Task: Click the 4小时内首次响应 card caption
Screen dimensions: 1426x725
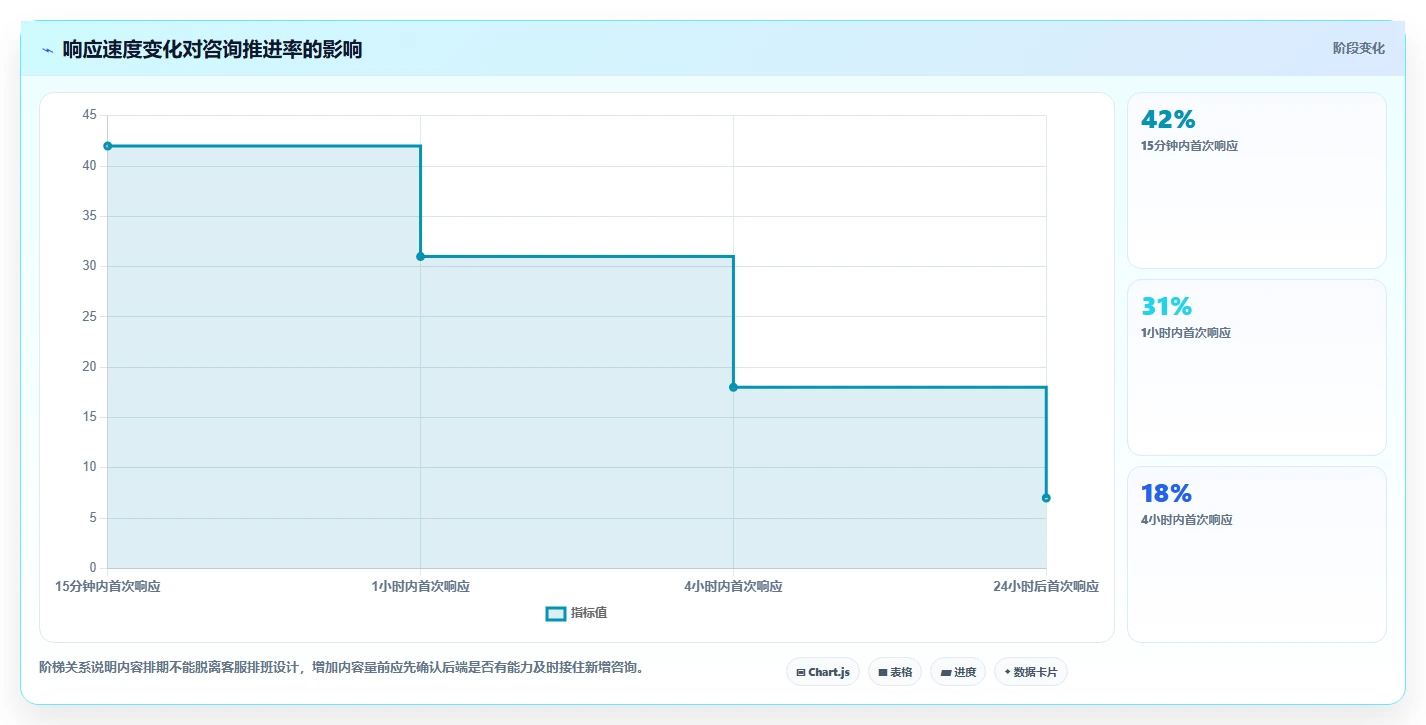Action: [x=1186, y=520]
